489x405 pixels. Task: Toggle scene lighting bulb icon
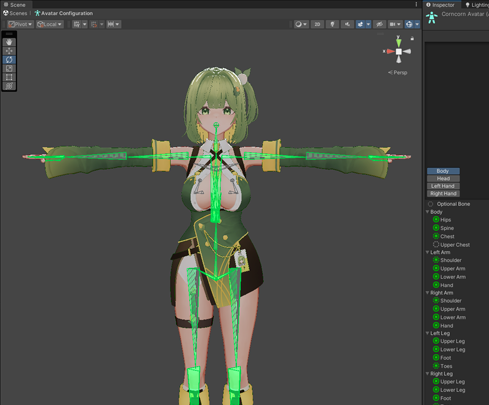[332, 24]
